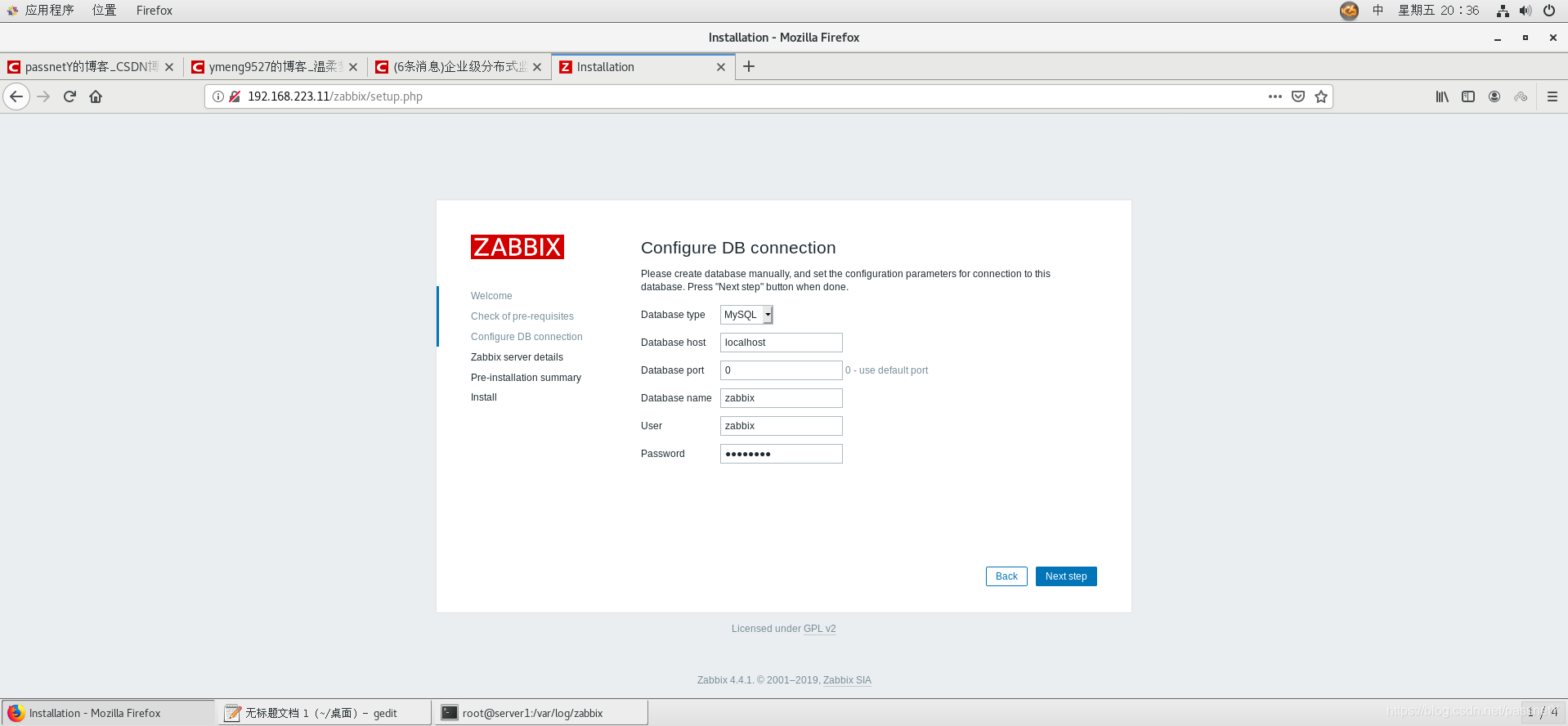Close the passnetY blog tab
1568x726 pixels.
(x=169, y=67)
